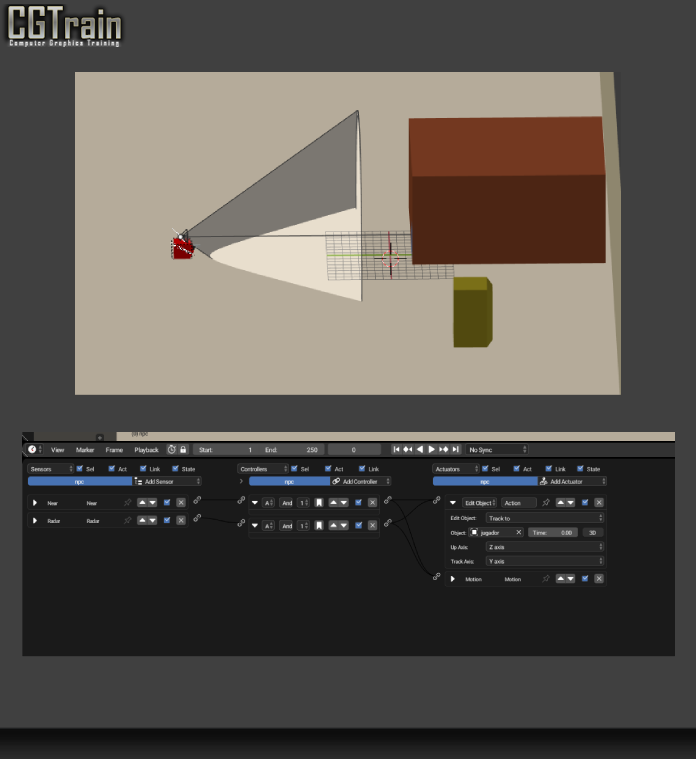
Task: Open the Add Sensor dropdown
Action: tap(167, 481)
